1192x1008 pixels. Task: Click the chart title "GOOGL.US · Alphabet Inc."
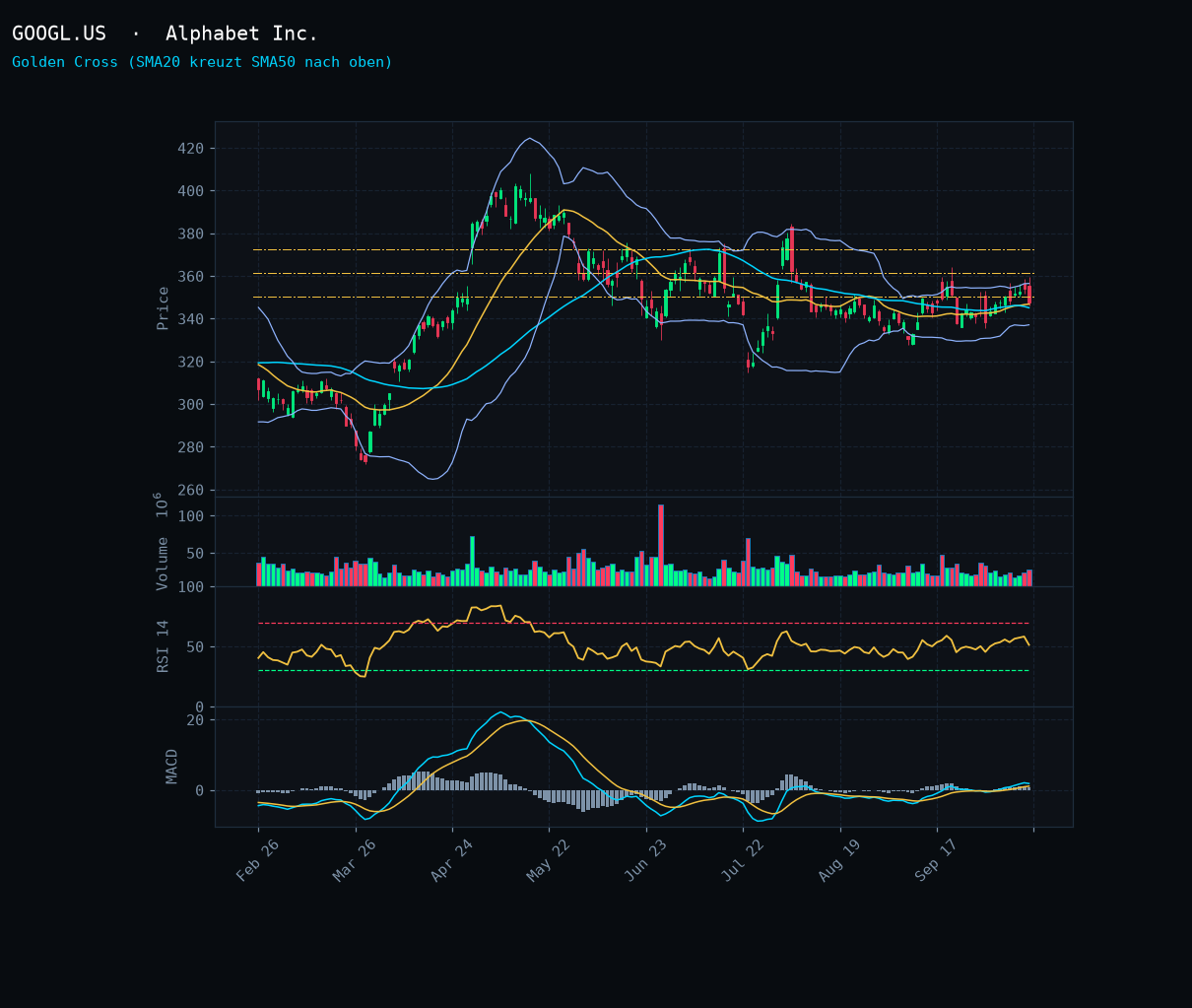[166, 34]
